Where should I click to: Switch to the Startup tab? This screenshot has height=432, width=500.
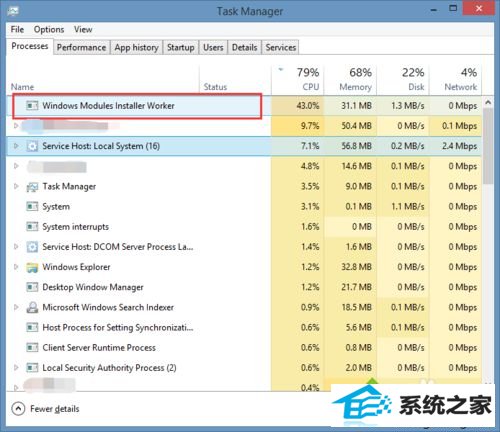coord(181,47)
